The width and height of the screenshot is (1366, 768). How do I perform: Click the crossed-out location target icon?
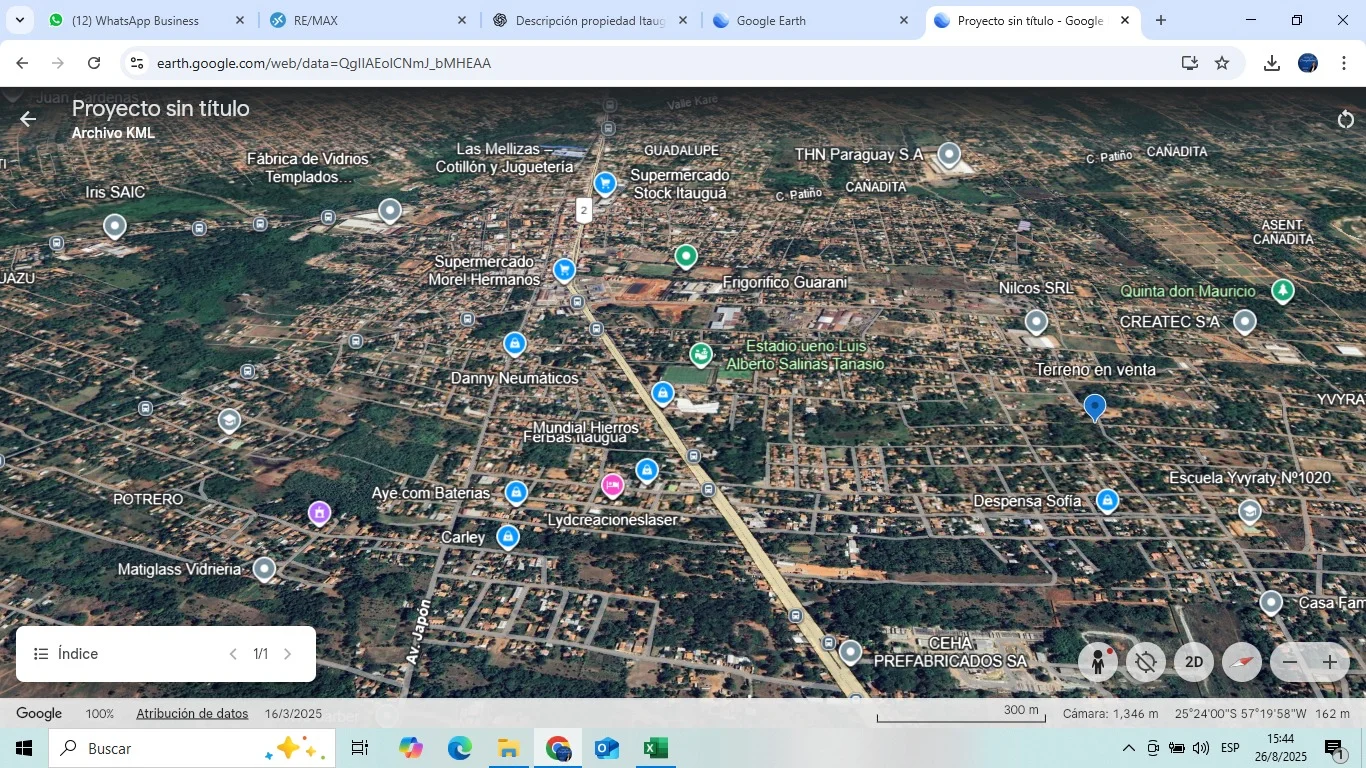pyautogui.click(x=1146, y=662)
